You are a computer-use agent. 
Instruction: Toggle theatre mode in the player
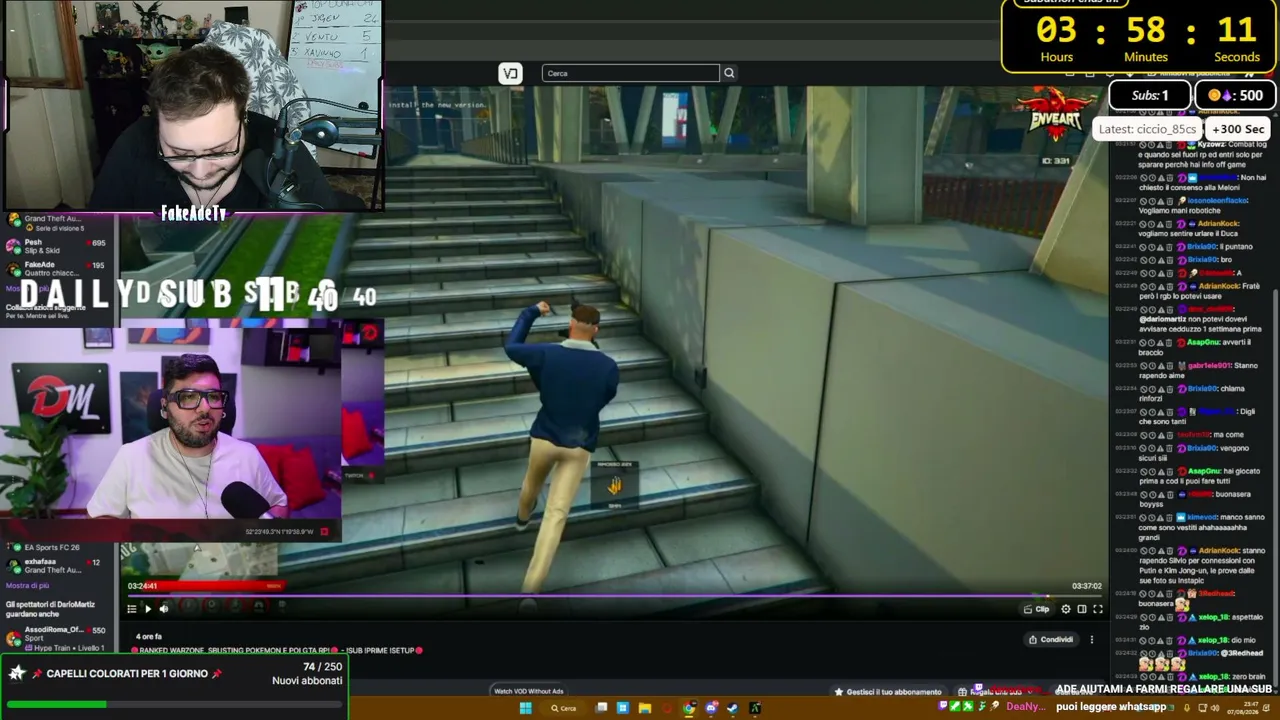tap(1082, 609)
